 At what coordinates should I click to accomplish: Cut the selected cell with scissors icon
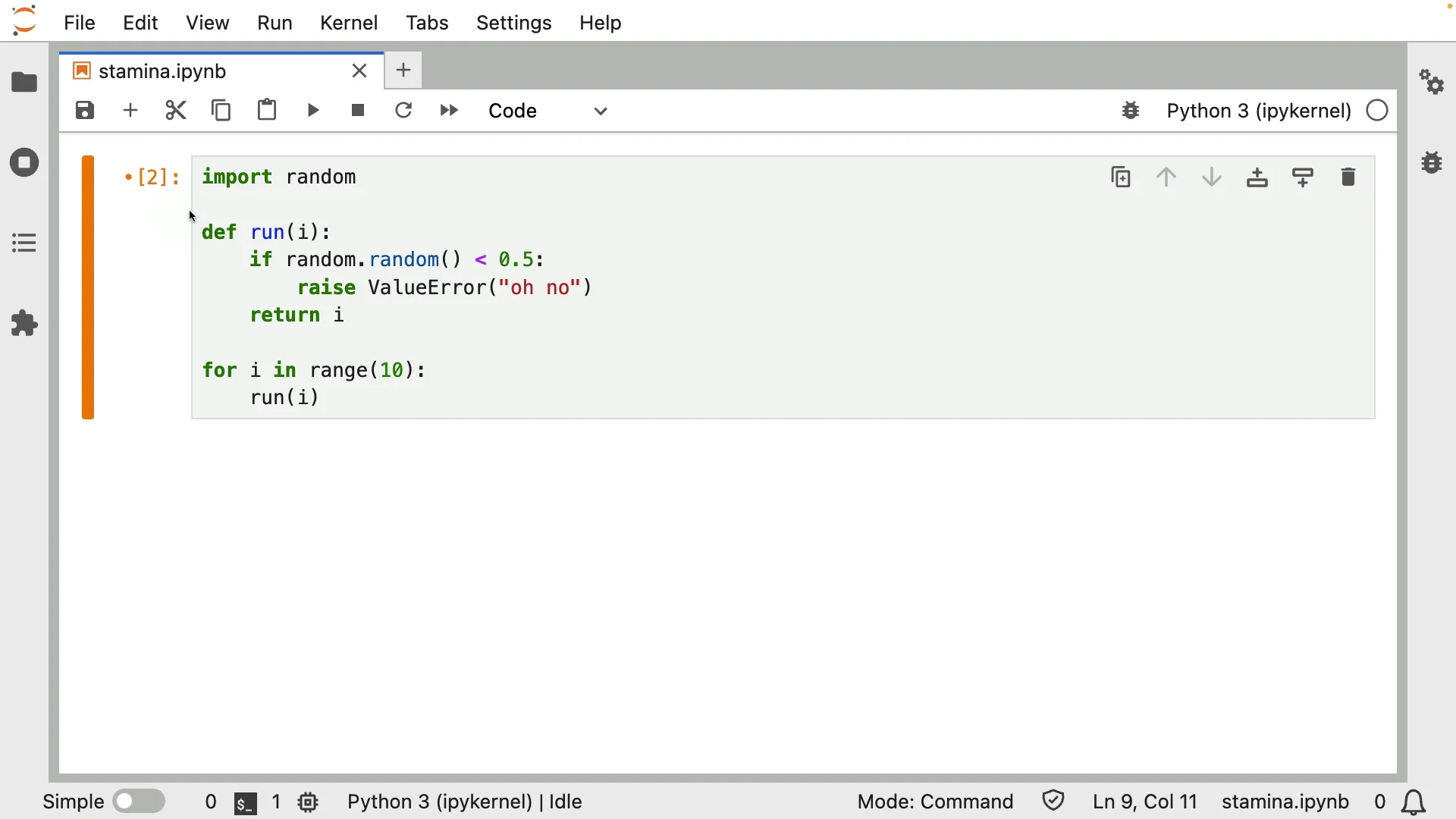point(176,111)
